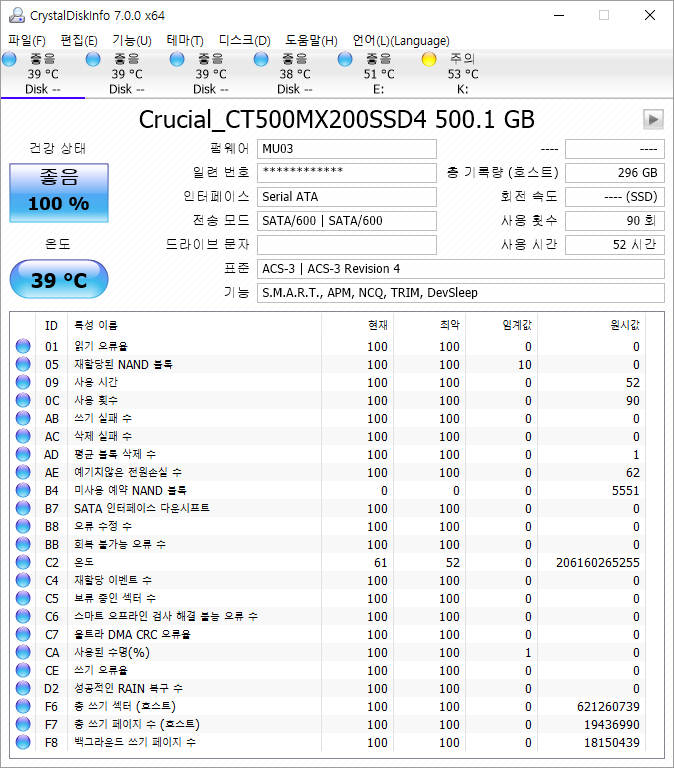Select the K: drive with caution status

[462, 74]
